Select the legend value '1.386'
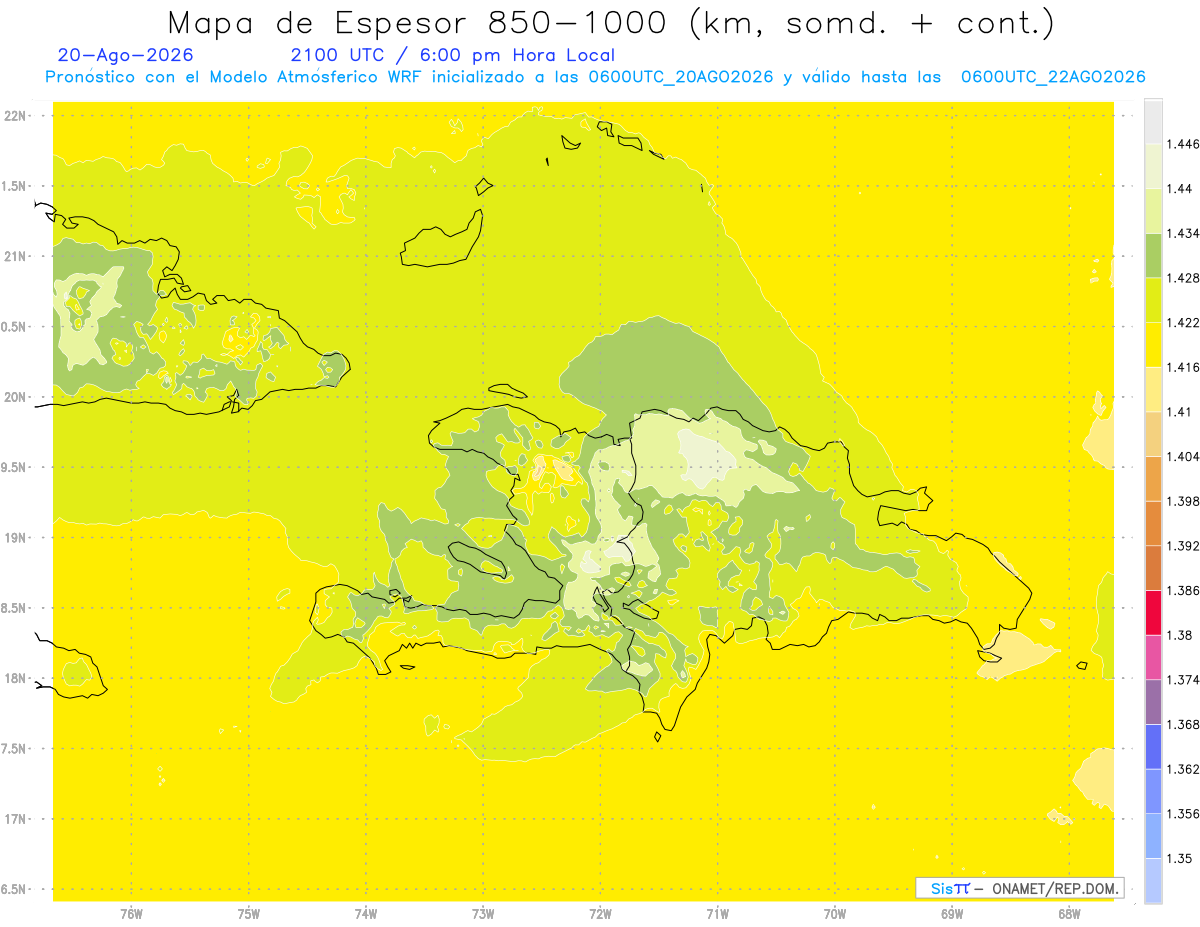Screen dimensions: 1200x927 1182,591
